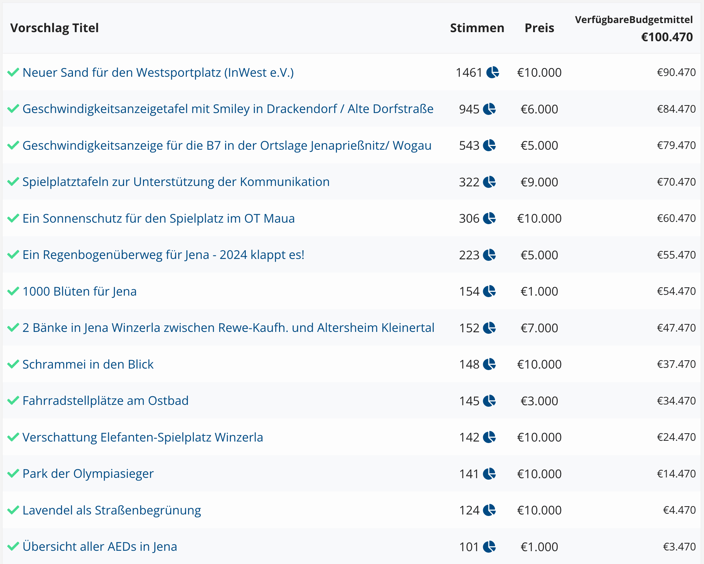Image resolution: width=704 pixels, height=564 pixels.
Task: Click green checkmark of Neuer Sand proposal
Action: pyautogui.click(x=13, y=73)
